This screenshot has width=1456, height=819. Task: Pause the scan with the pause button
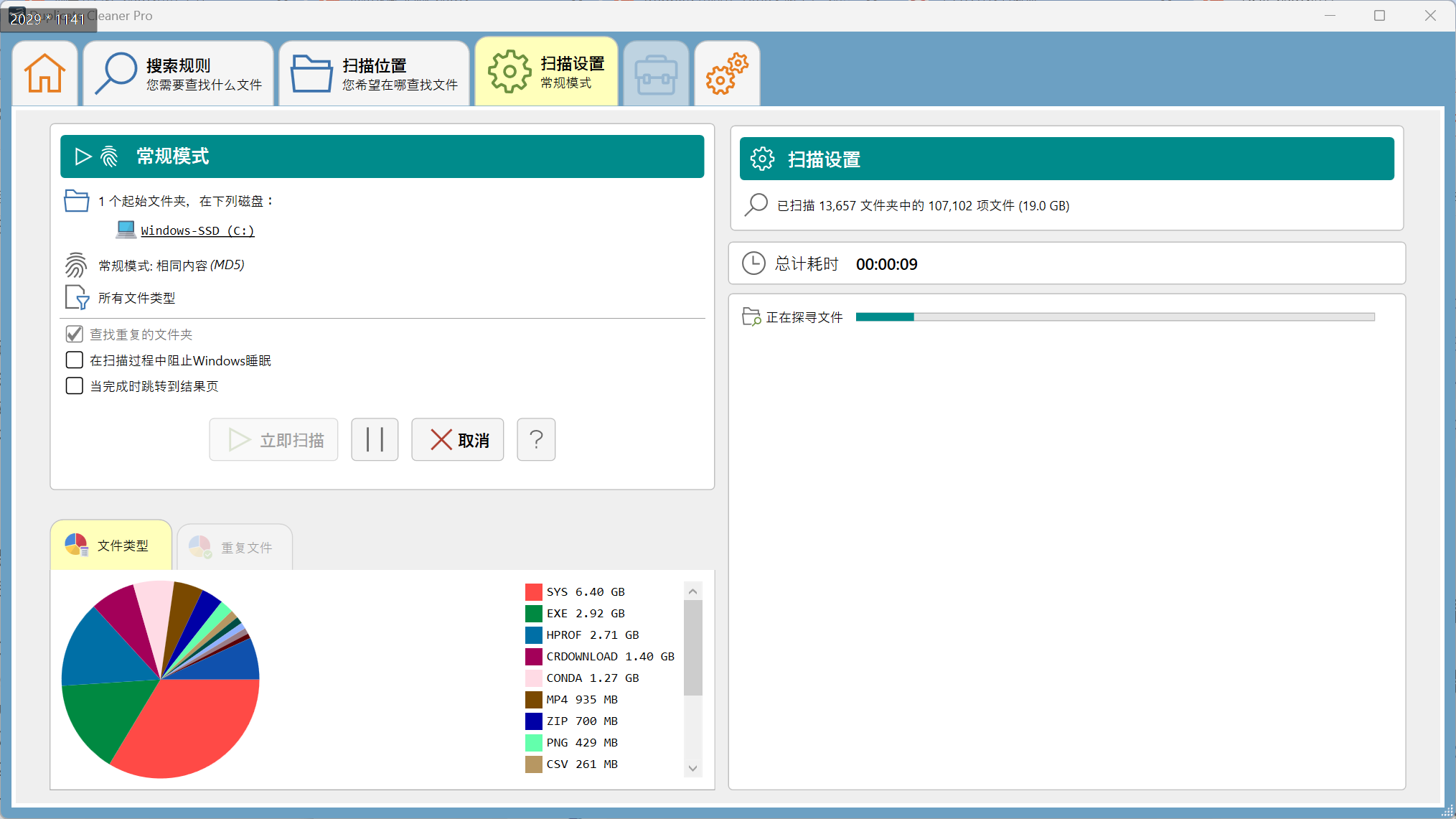(375, 439)
